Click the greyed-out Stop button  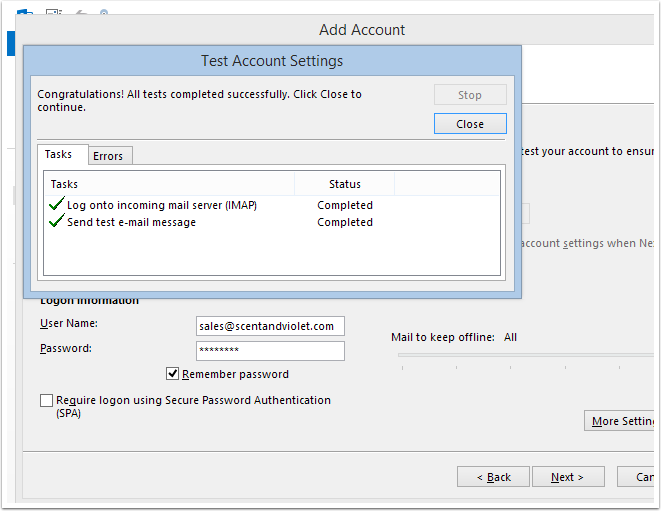(470, 95)
